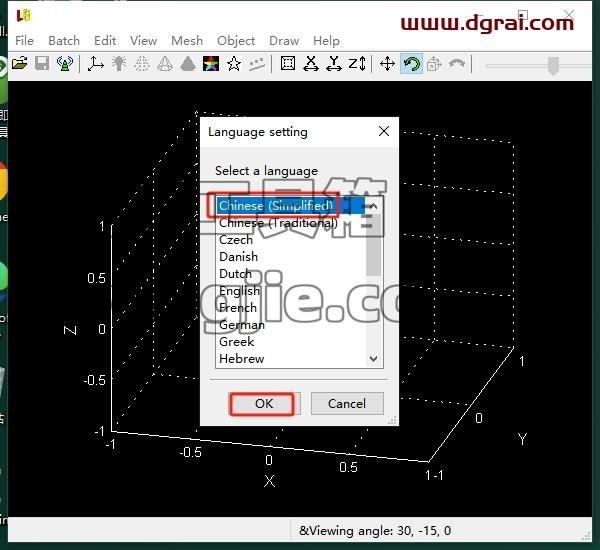
Task: Click the language list scroll-down arrow
Action: tap(373, 359)
